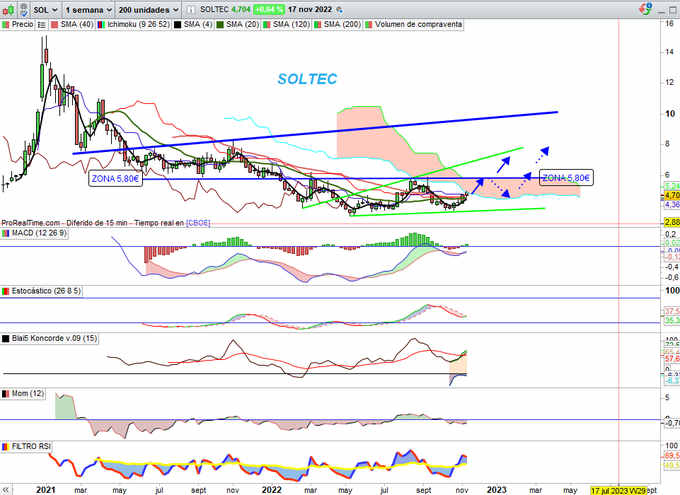The height and width of the screenshot is (495, 680).
Task: Open the user link settings icon
Action: 23,10
